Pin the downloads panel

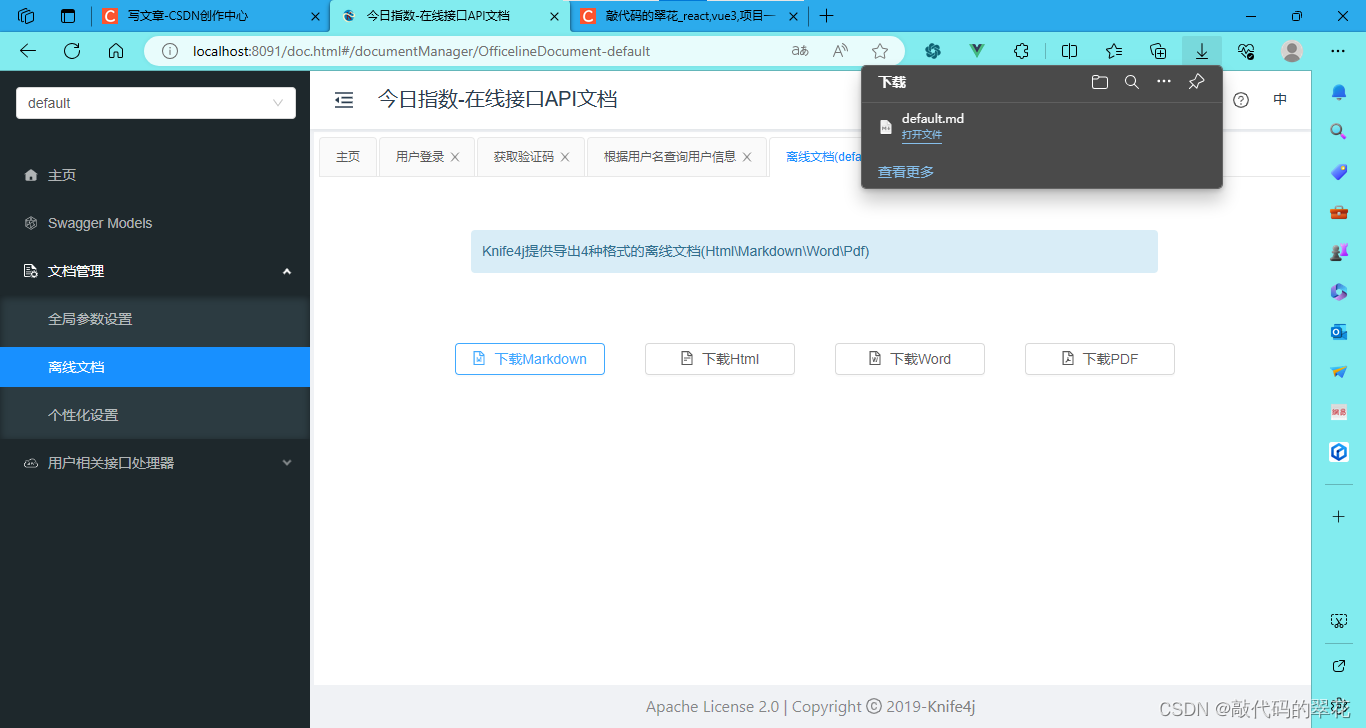(1196, 82)
